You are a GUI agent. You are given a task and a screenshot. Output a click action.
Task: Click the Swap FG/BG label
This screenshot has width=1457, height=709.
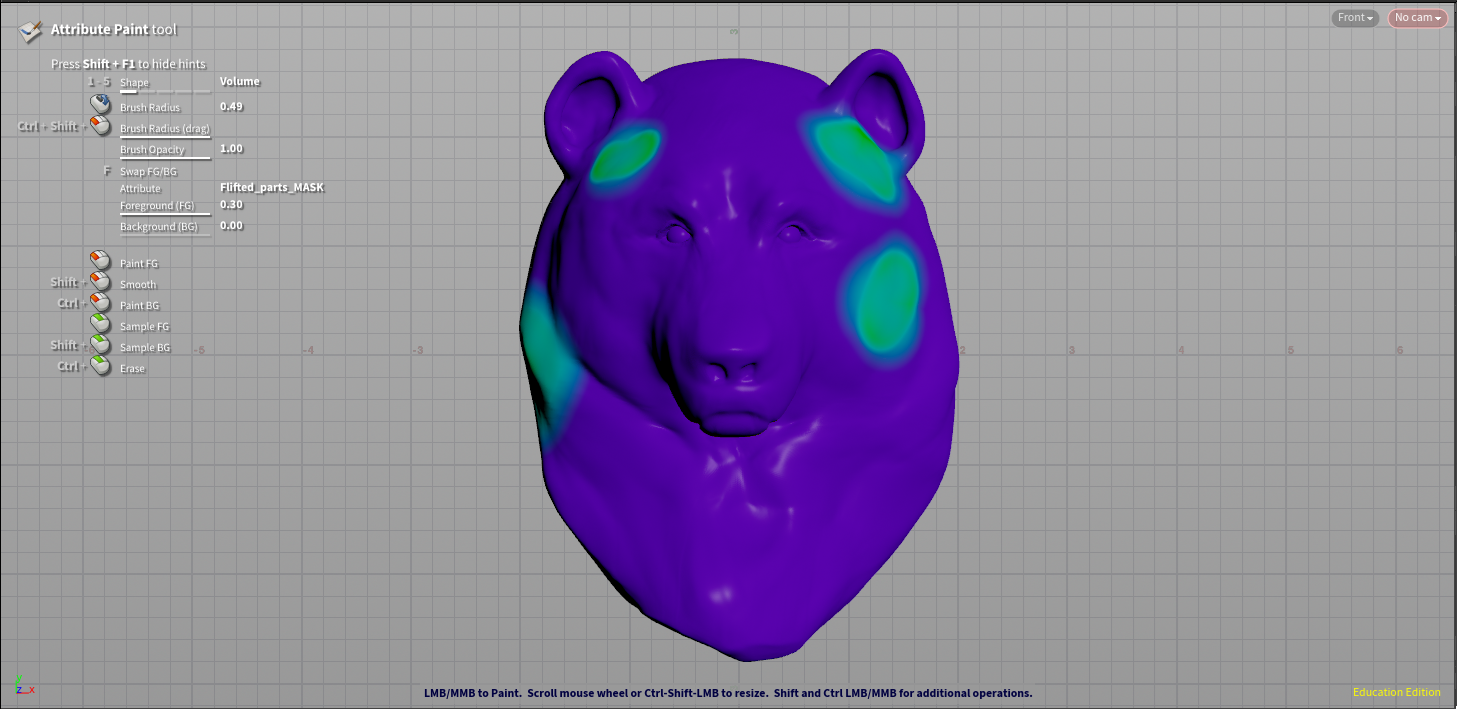(x=148, y=172)
